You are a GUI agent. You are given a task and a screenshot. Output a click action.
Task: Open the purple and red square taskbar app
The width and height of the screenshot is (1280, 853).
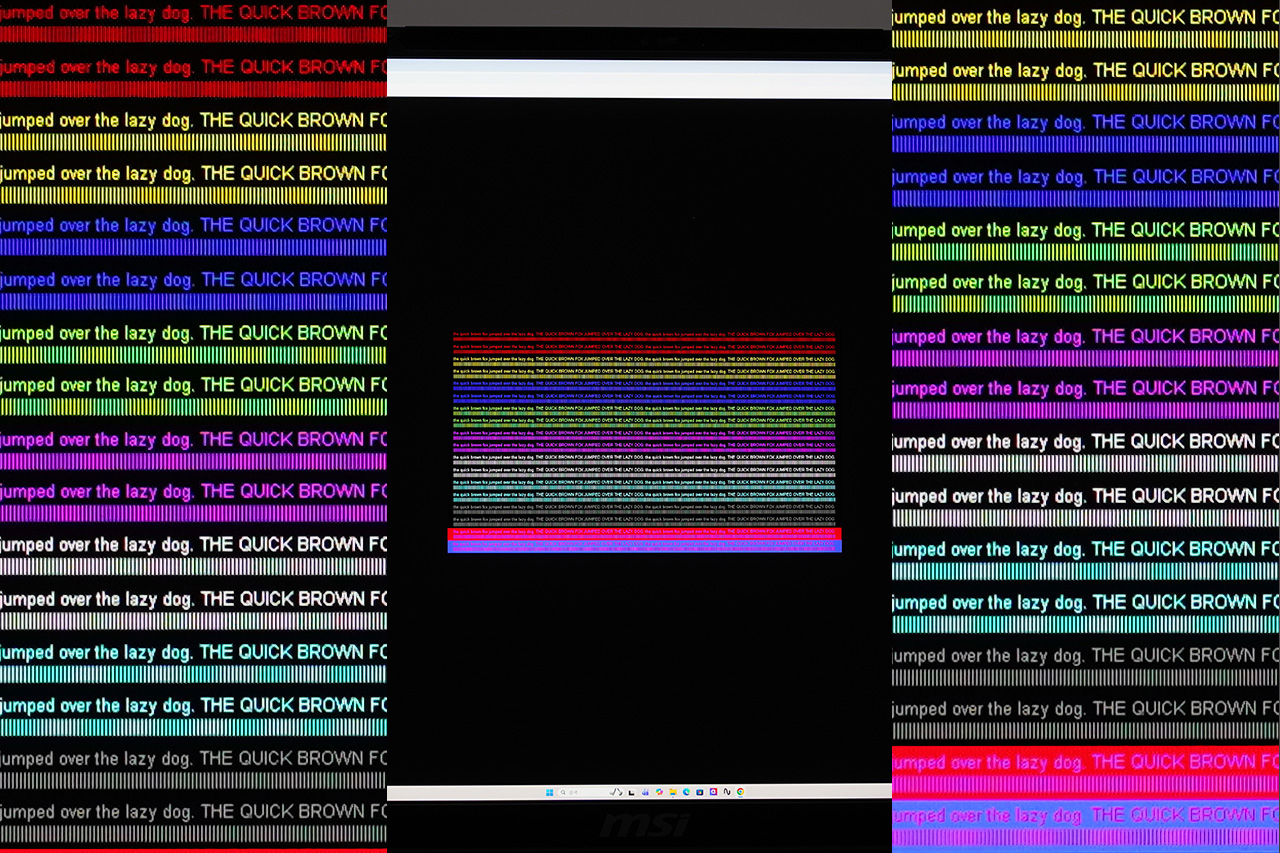tap(713, 792)
